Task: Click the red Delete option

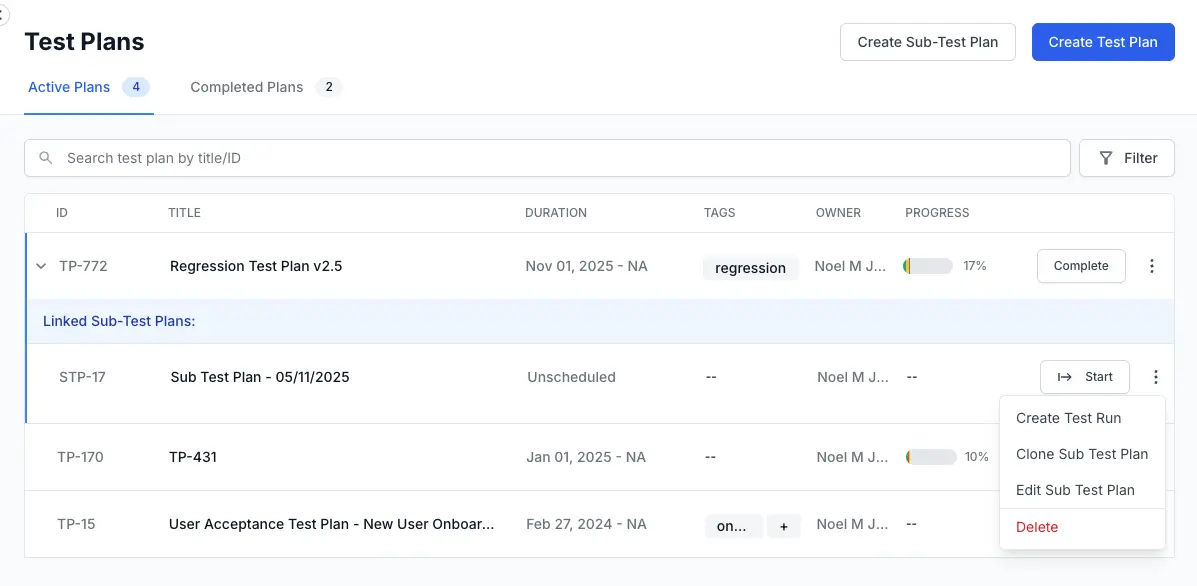Action: (1037, 527)
